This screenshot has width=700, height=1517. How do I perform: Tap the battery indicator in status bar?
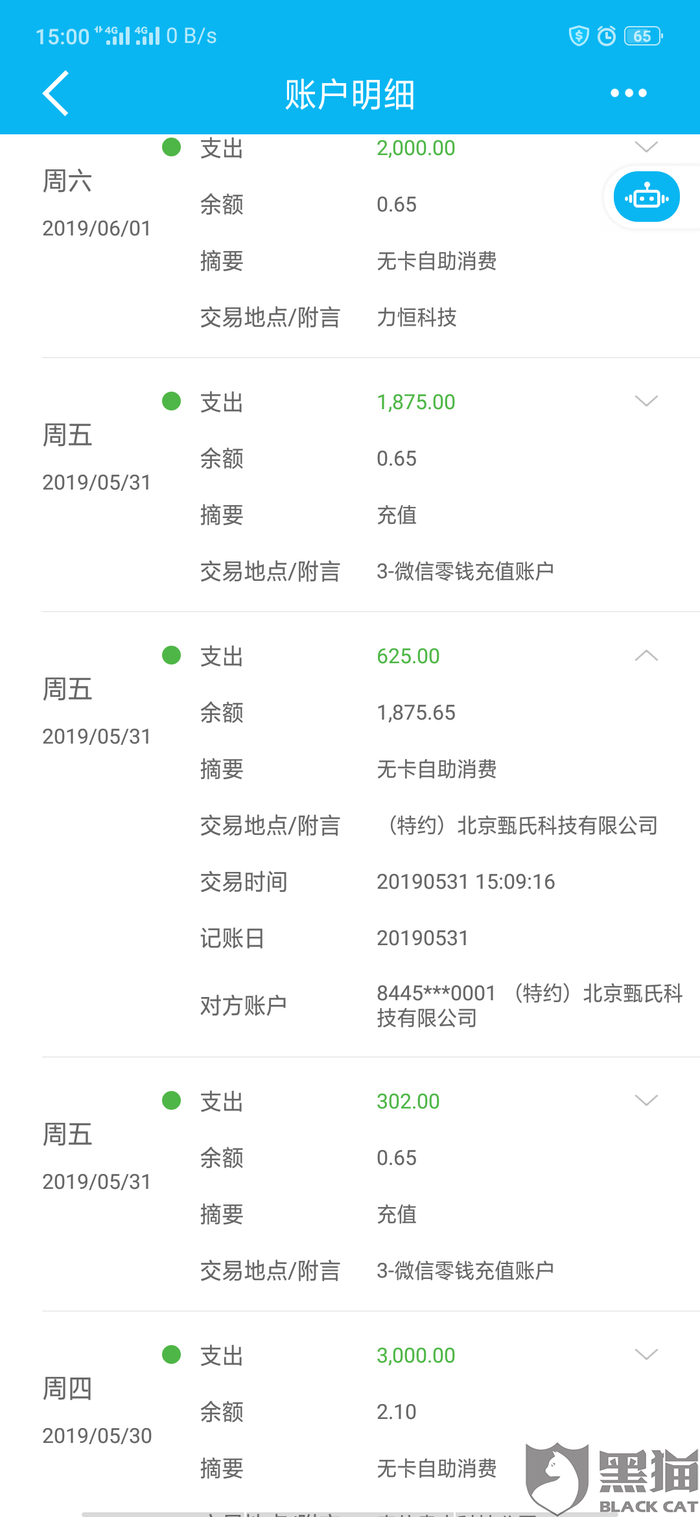point(642,36)
